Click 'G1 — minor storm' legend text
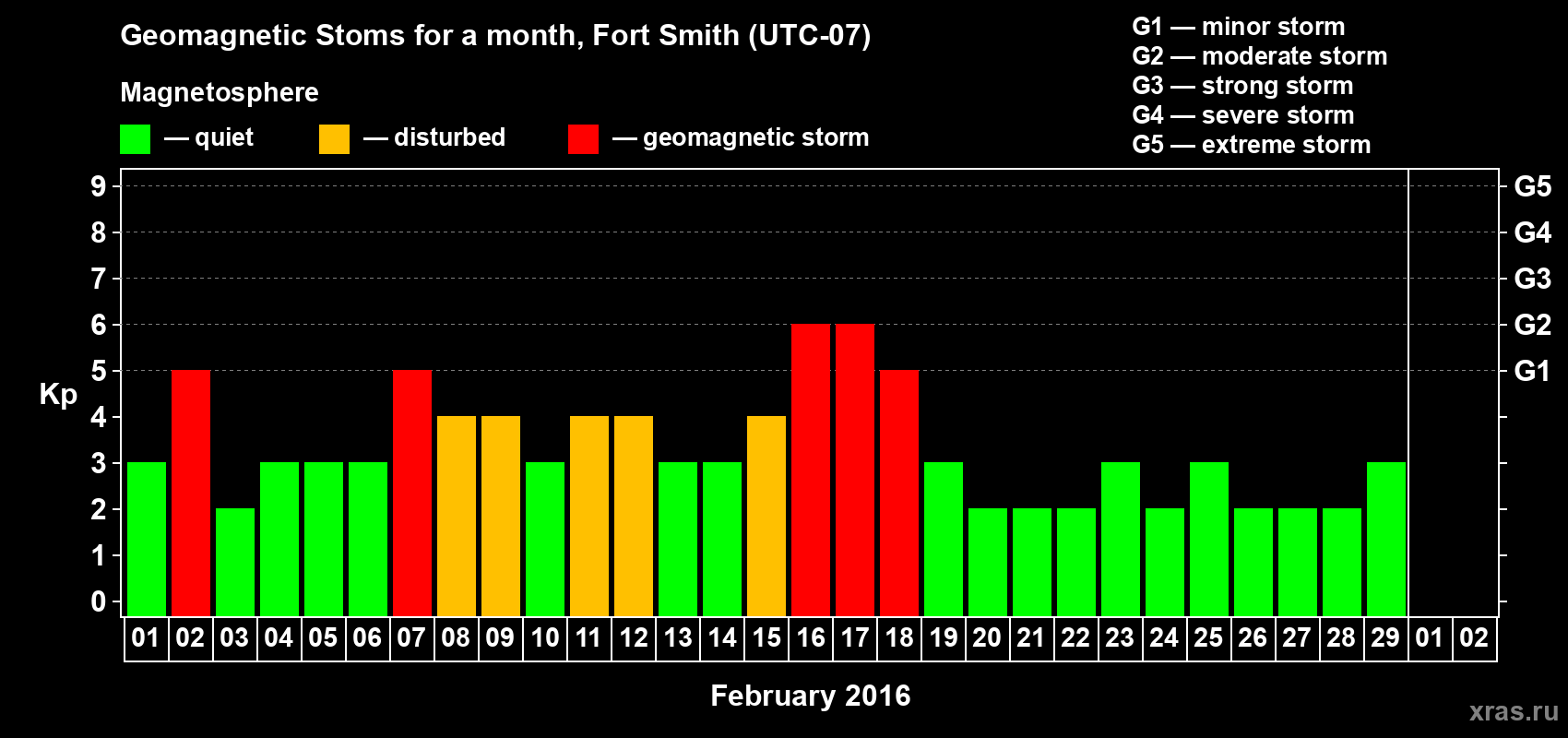 click(1239, 27)
